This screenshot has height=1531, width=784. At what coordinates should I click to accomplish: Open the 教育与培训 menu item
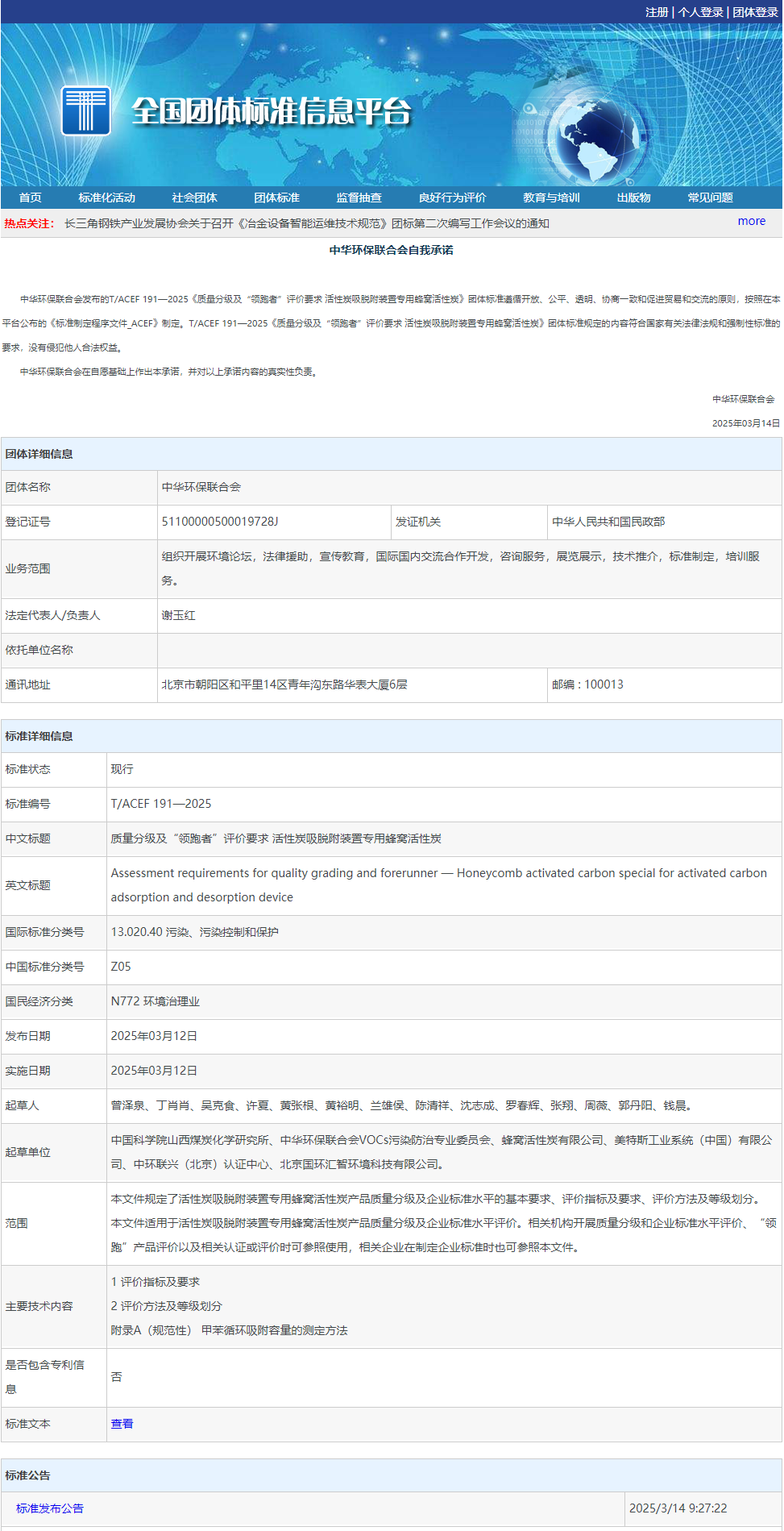click(x=551, y=198)
